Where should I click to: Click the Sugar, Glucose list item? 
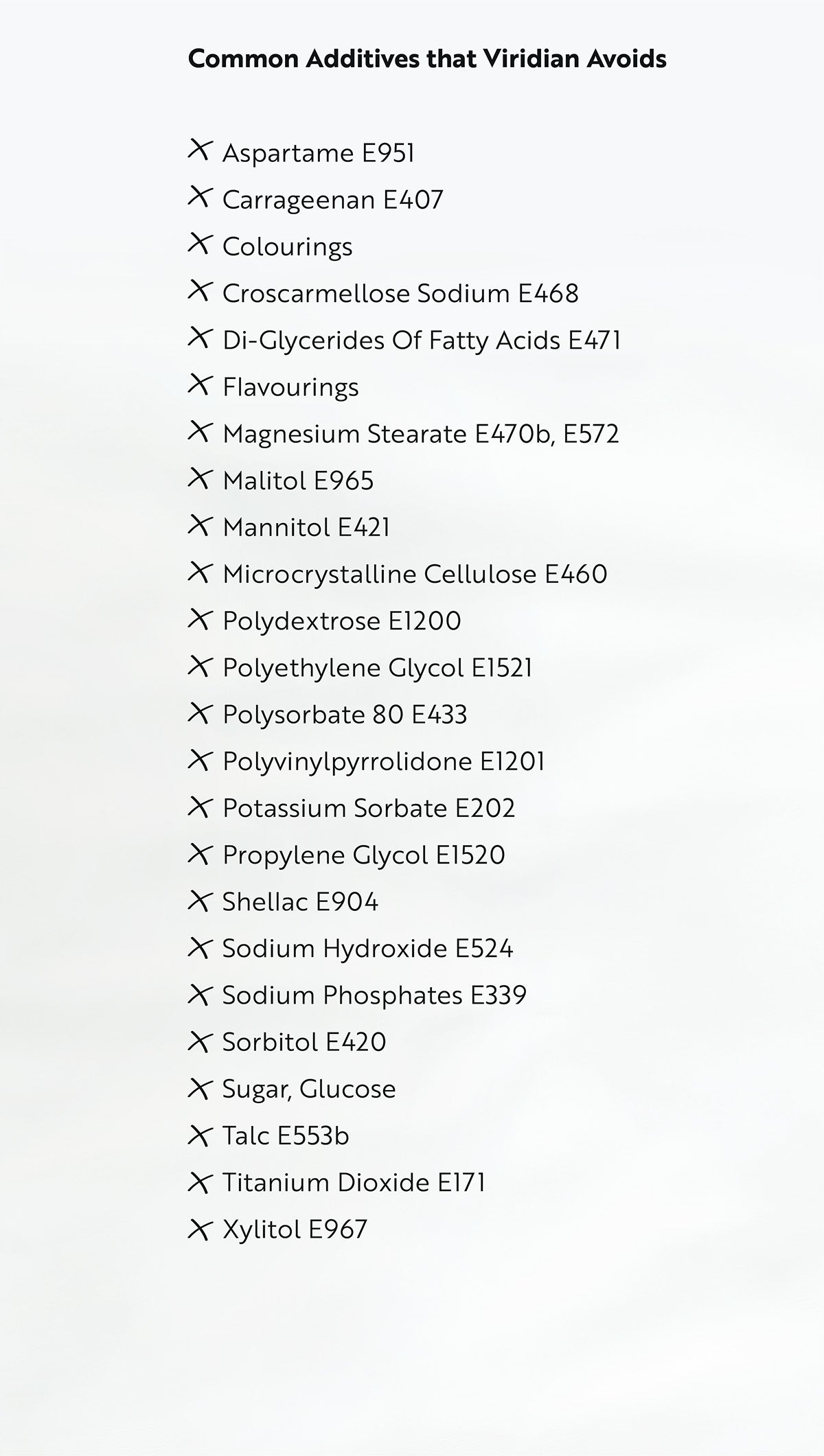309,1089
